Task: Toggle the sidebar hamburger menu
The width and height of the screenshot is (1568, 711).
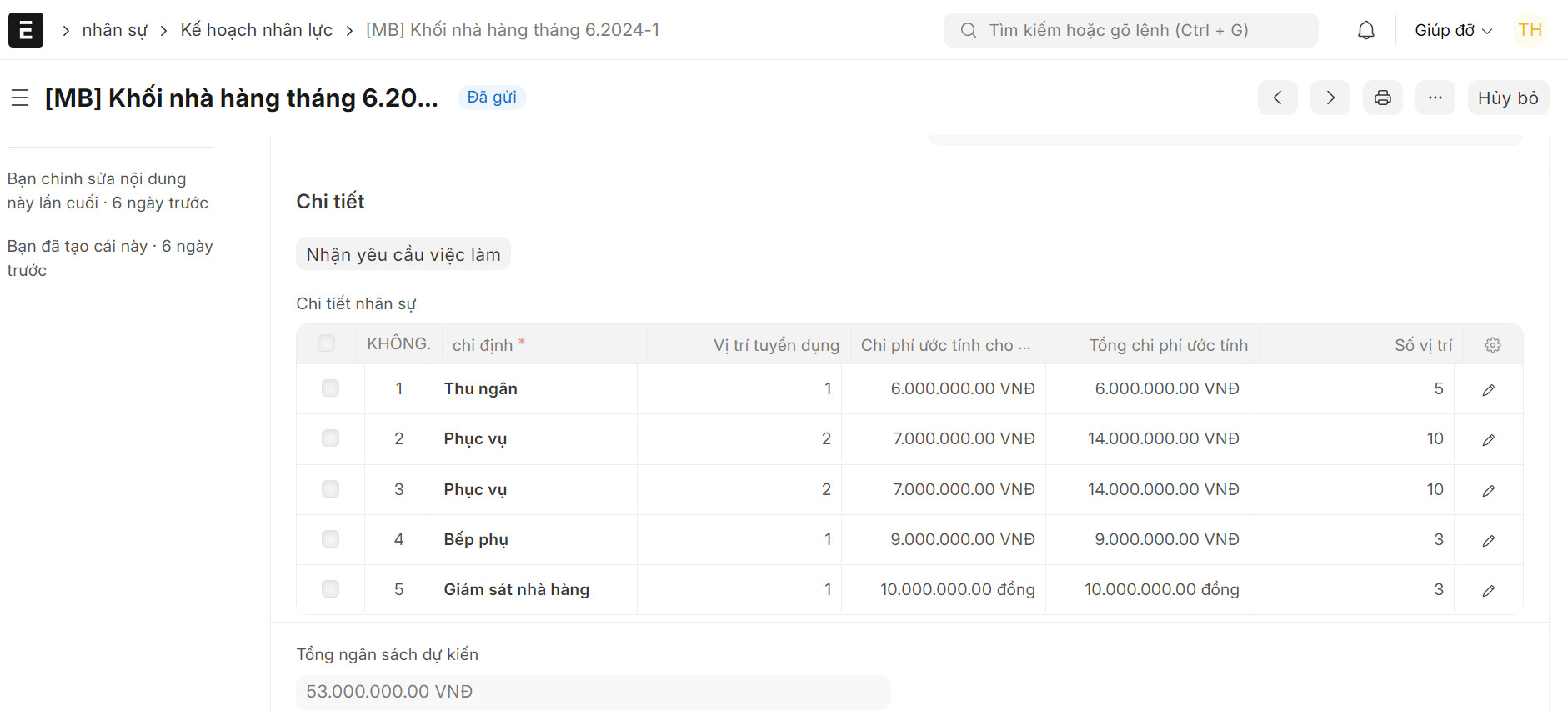Action: [x=20, y=98]
